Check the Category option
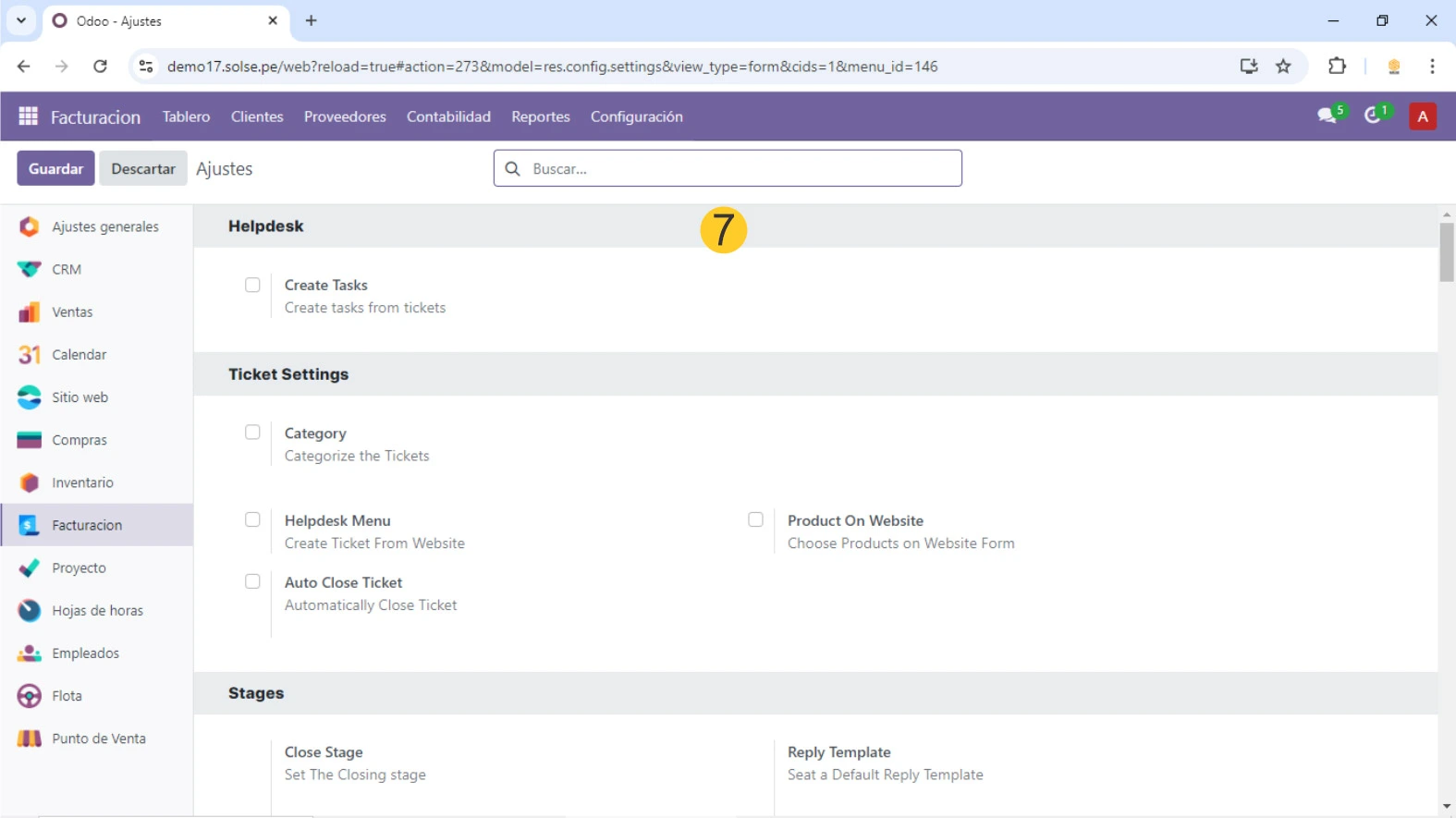This screenshot has width=1456, height=818. tap(252, 433)
